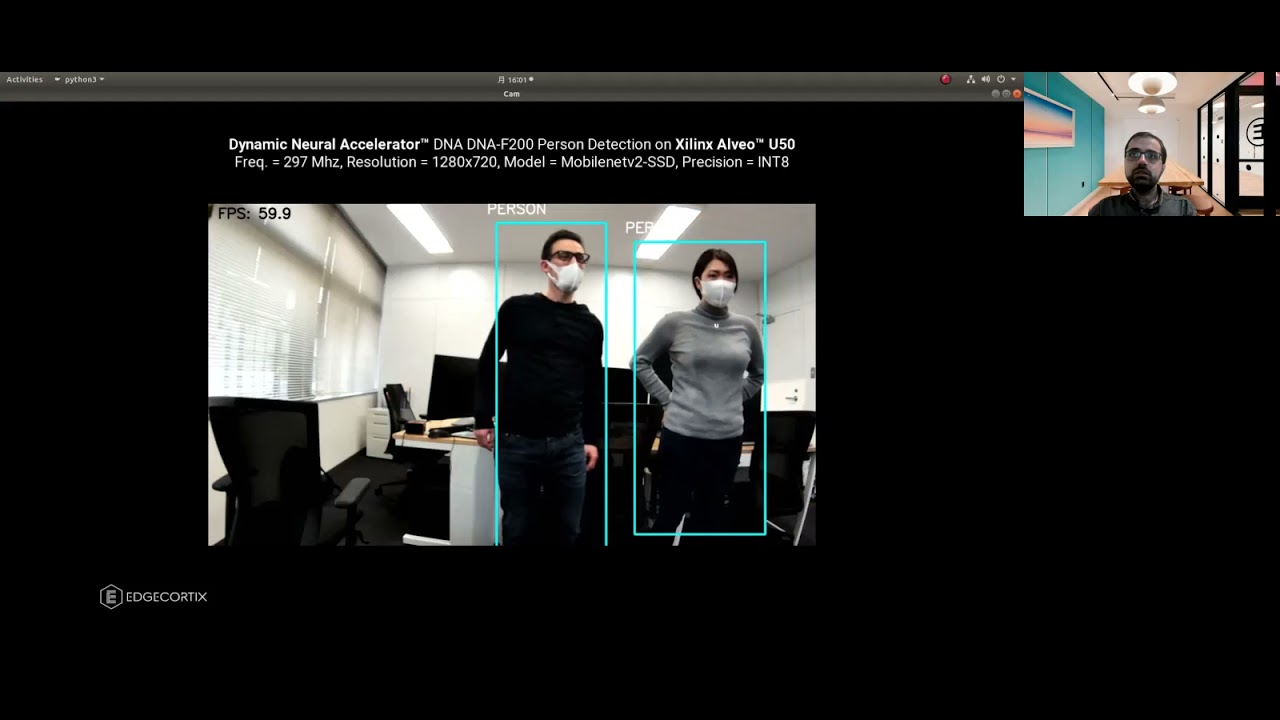Open the wired network status icon

pyautogui.click(x=971, y=79)
